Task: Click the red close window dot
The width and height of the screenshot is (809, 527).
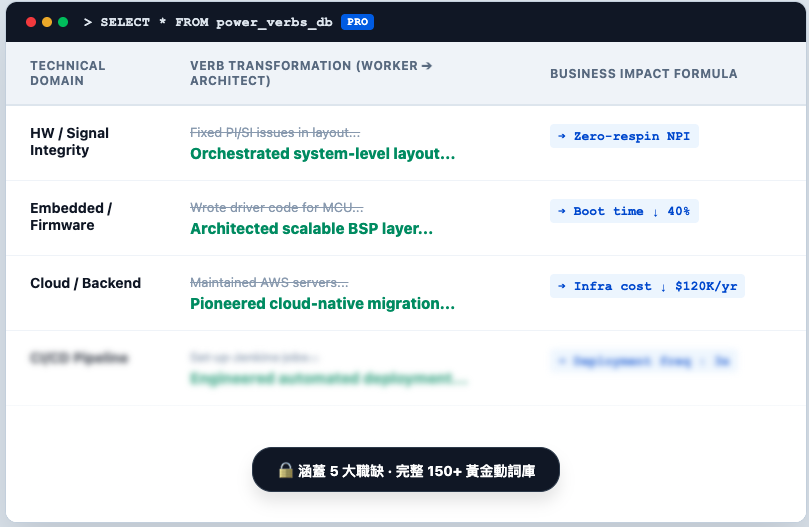Action: coord(31,22)
